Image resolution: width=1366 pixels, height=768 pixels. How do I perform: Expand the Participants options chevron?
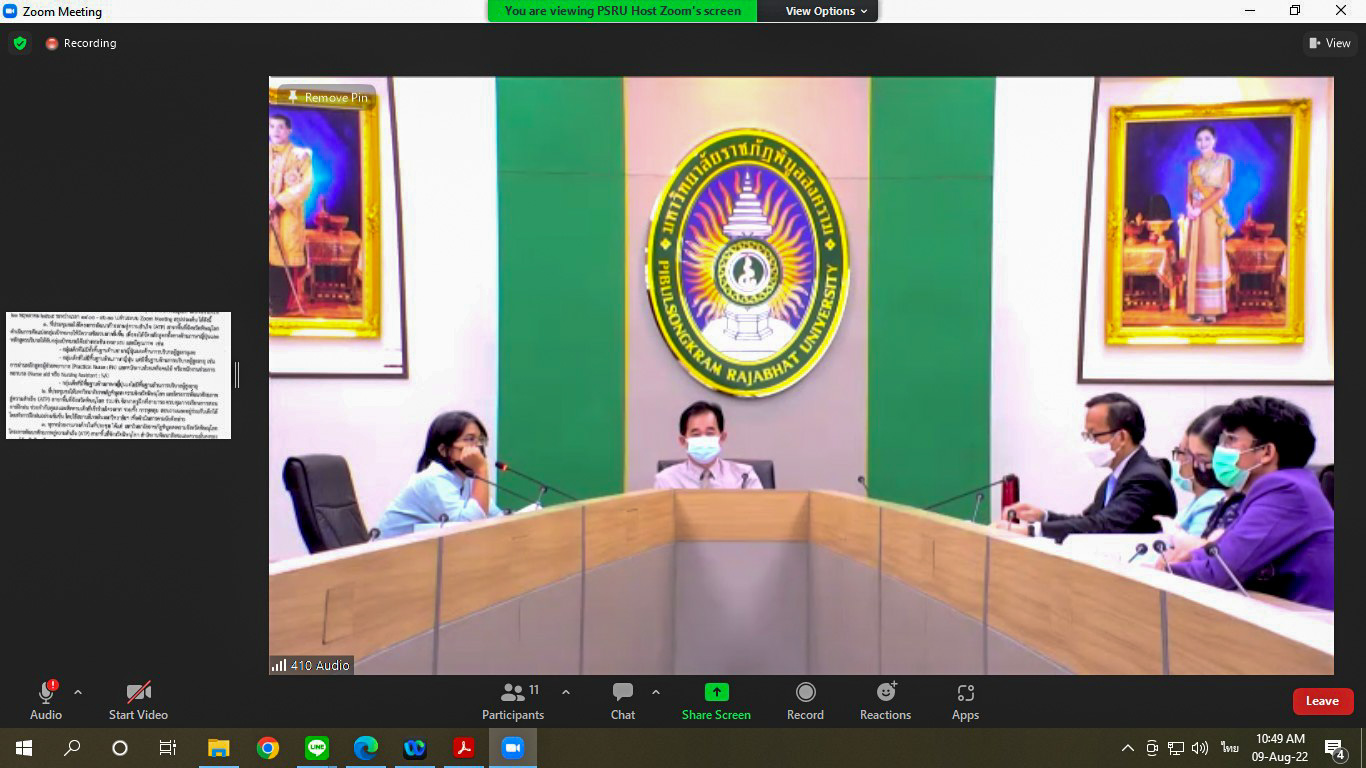566,692
